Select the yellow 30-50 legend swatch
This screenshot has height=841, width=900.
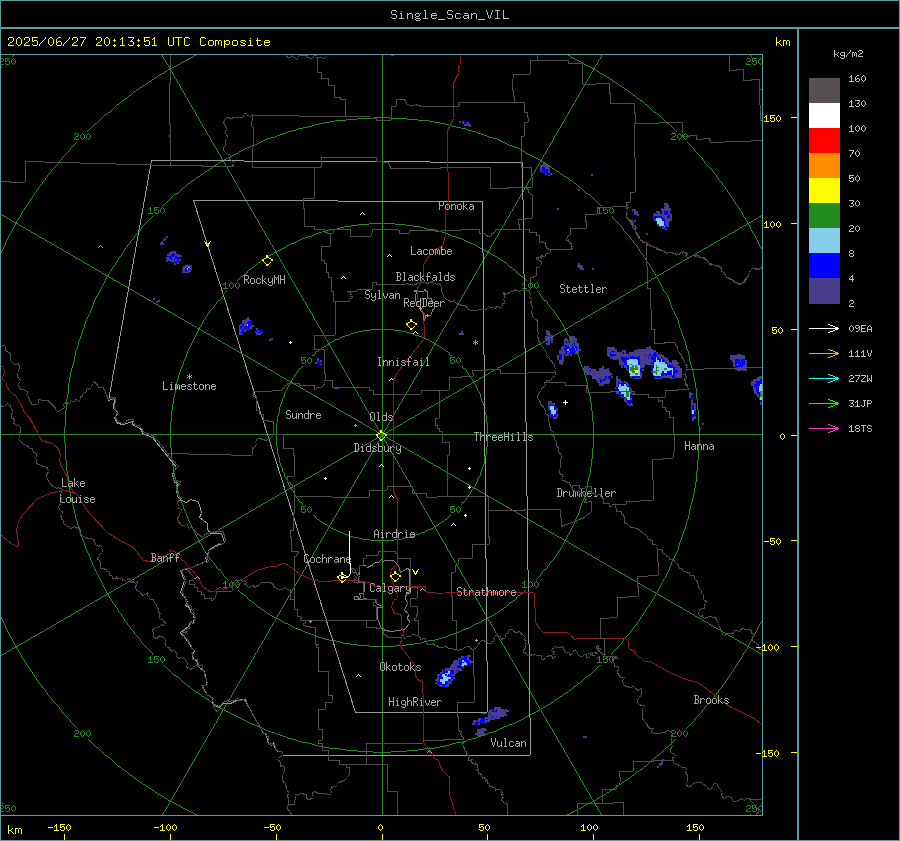pos(824,191)
